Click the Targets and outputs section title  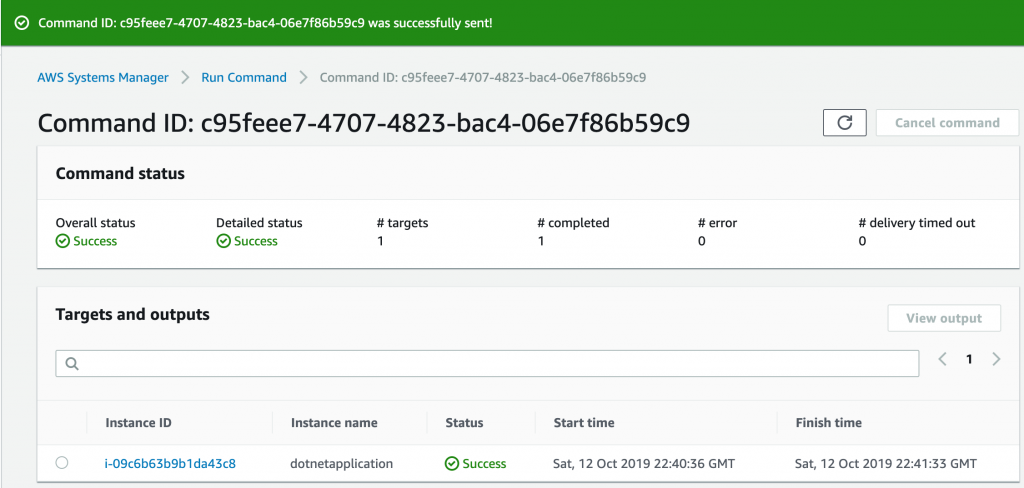click(133, 314)
